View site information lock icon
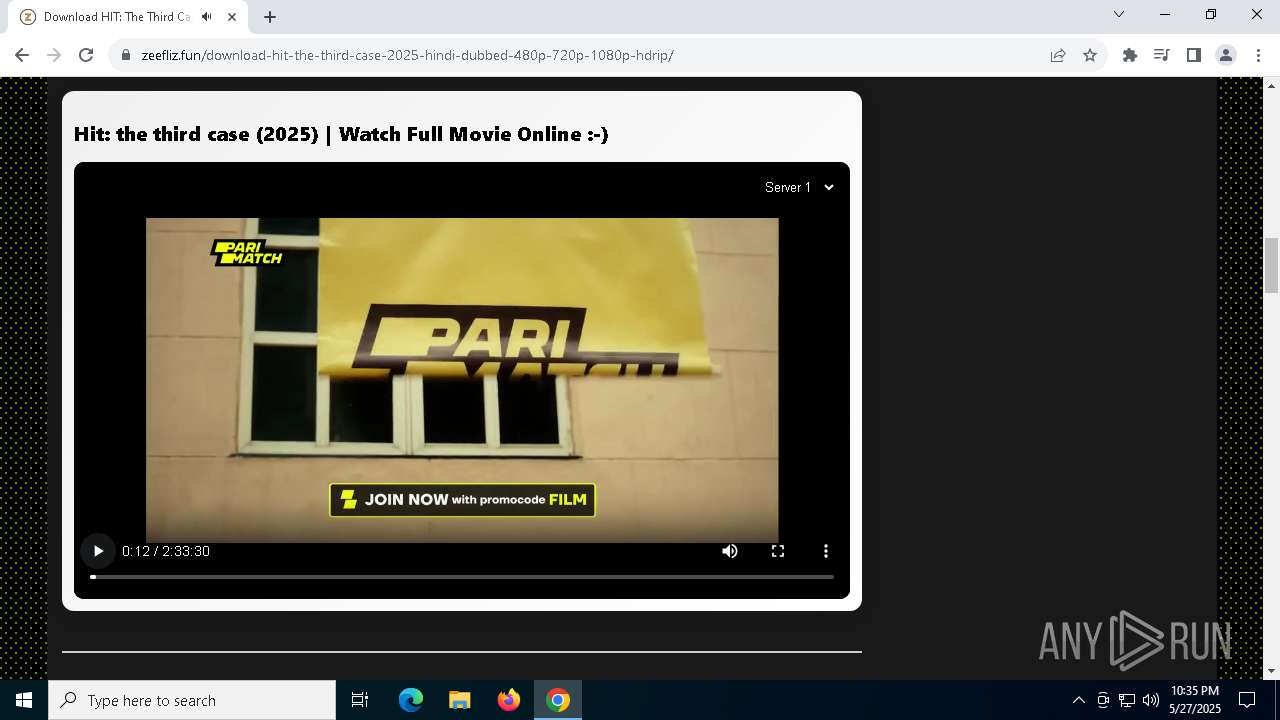 pos(126,55)
